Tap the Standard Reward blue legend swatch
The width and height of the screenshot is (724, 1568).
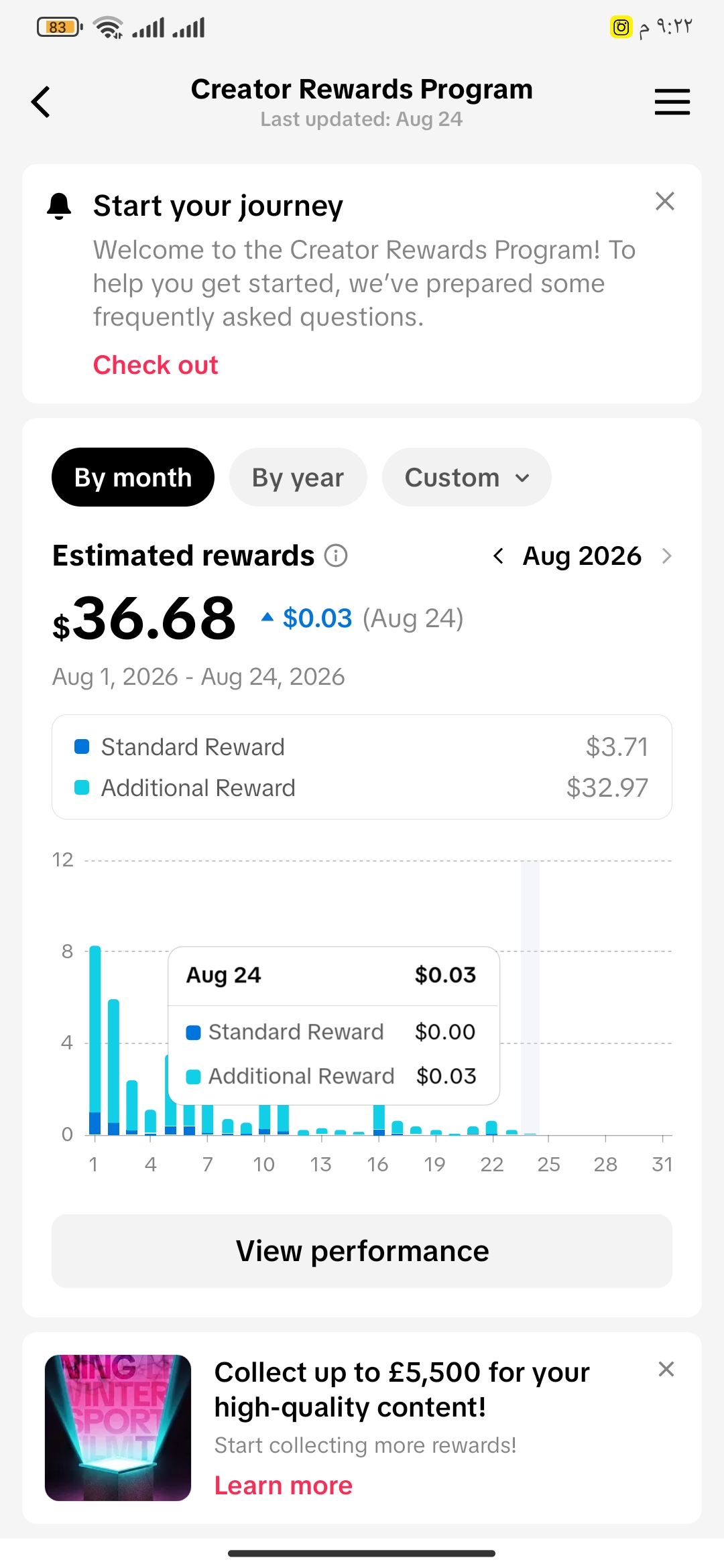tap(82, 746)
